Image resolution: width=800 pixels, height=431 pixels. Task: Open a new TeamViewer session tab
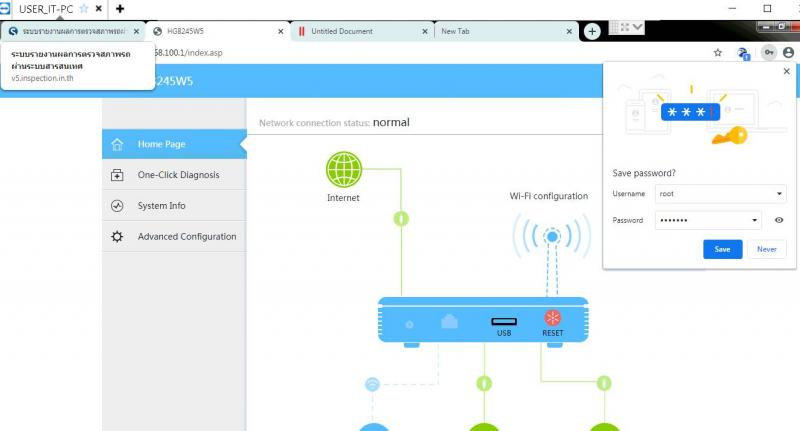(120, 9)
